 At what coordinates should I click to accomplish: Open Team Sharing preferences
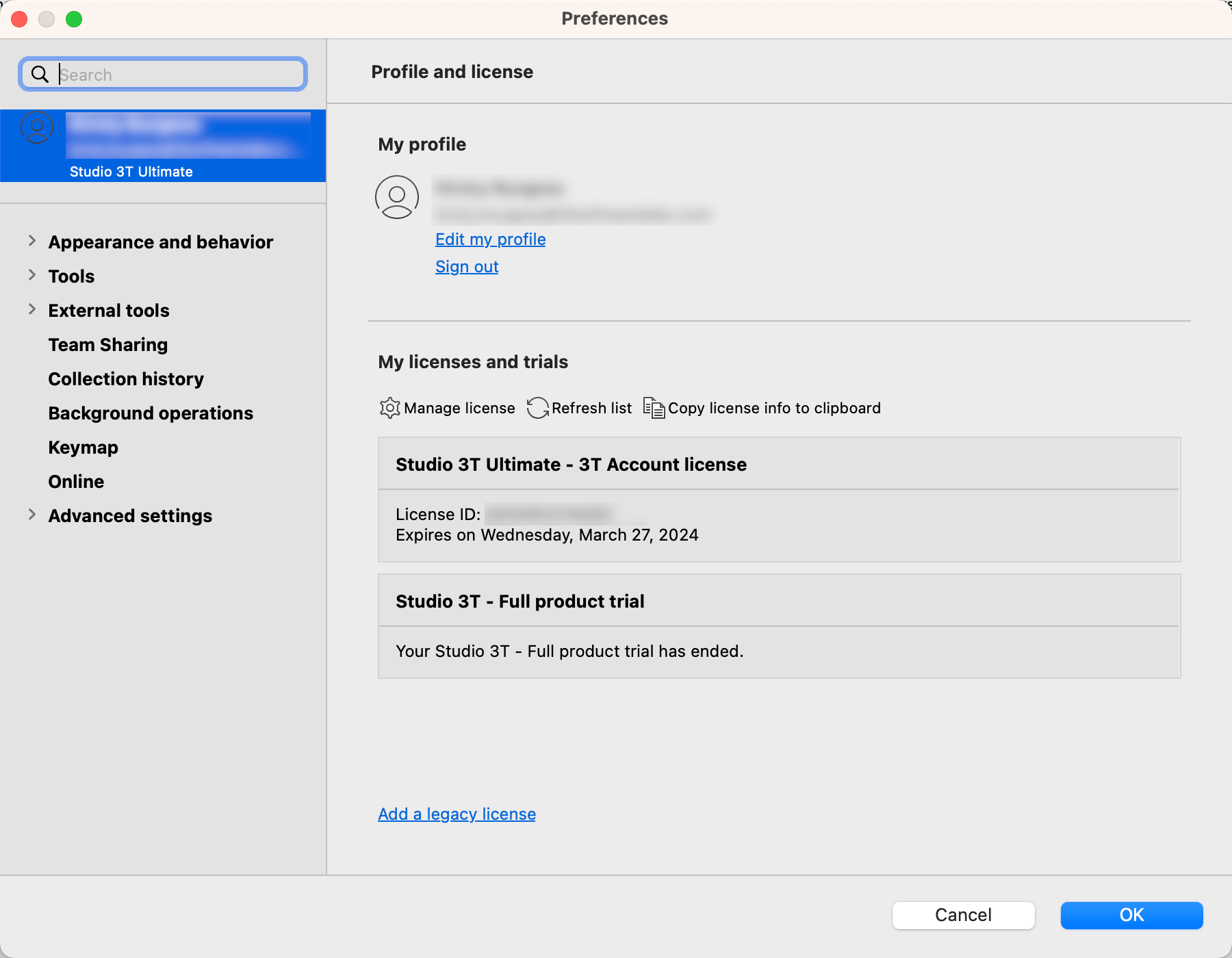pos(108,345)
